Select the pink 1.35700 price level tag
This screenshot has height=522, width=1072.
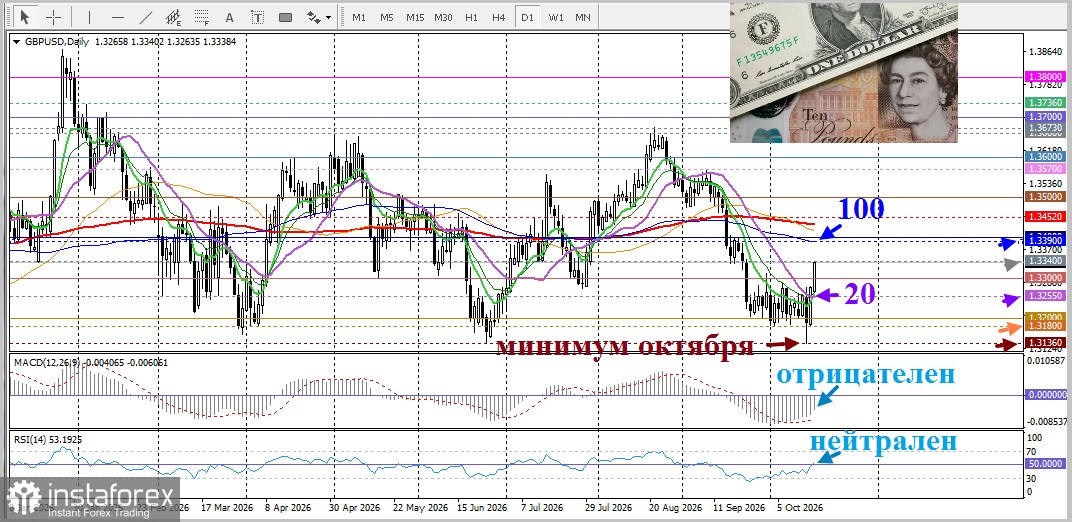(1046, 168)
